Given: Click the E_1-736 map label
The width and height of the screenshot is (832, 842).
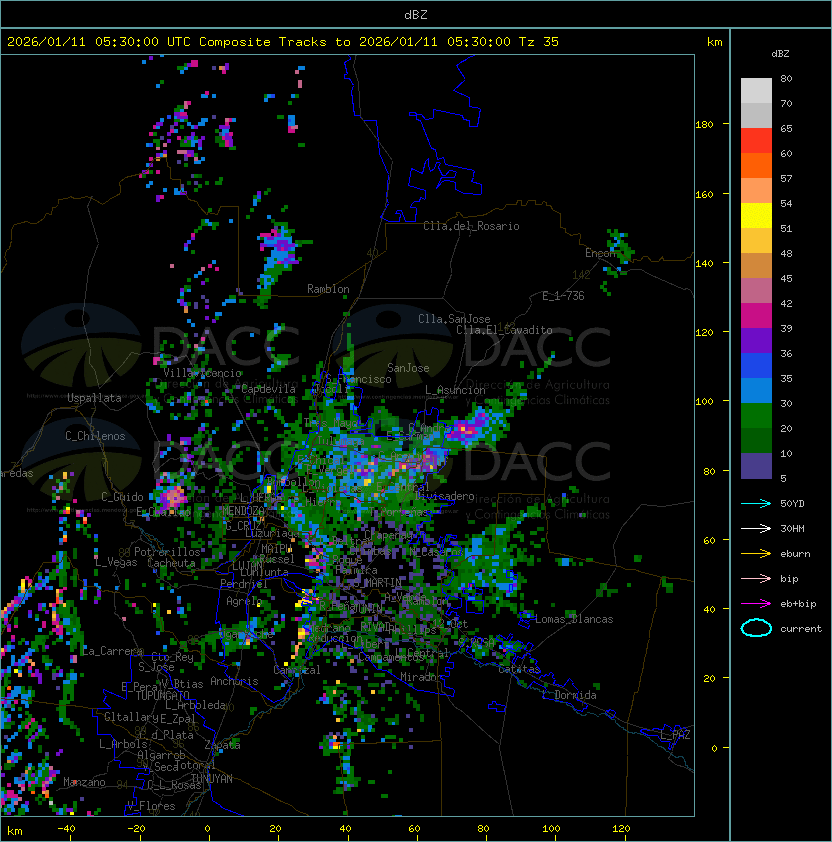Looking at the screenshot, I should [563, 296].
